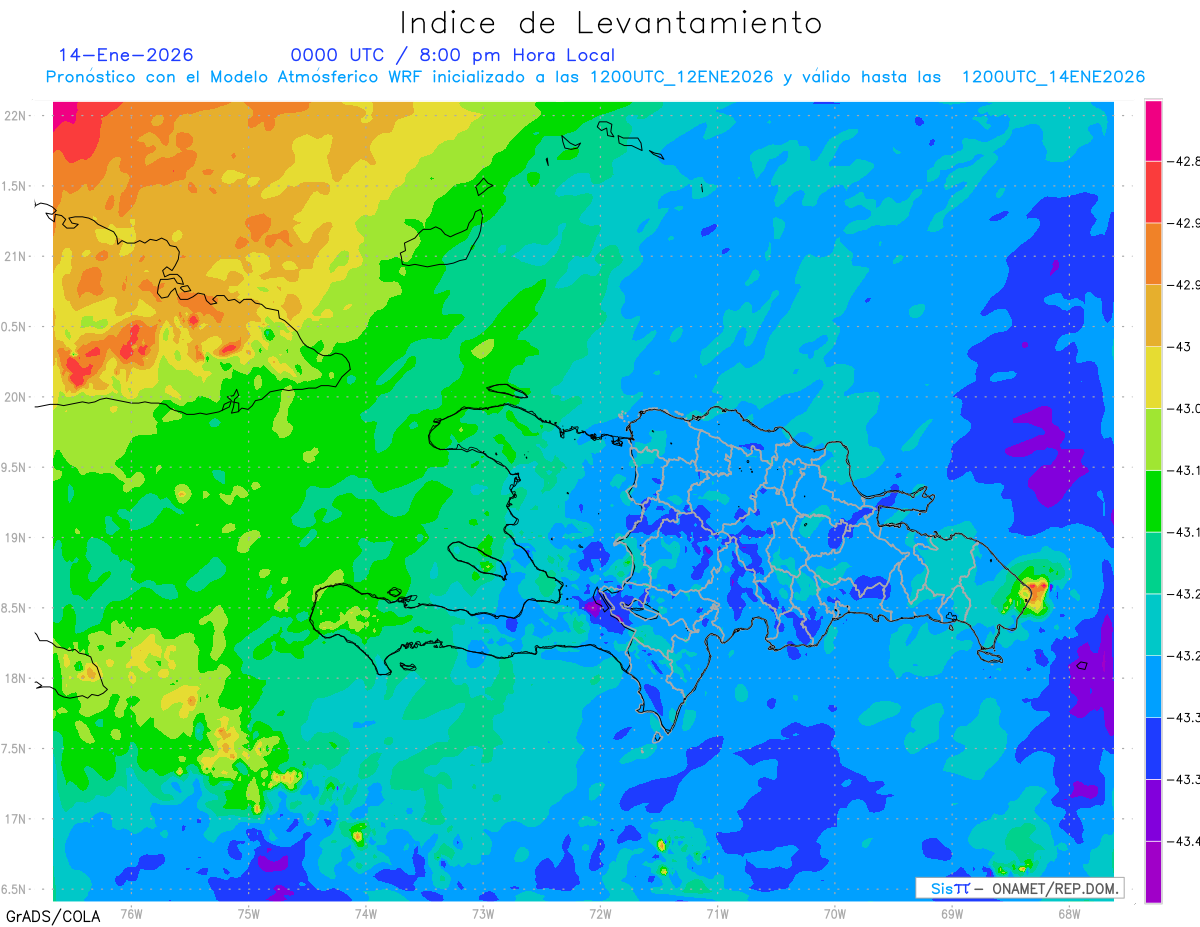This screenshot has height=927, width=1200.
Task: Click the "-43.0" legend value
Action: (x=1185, y=408)
